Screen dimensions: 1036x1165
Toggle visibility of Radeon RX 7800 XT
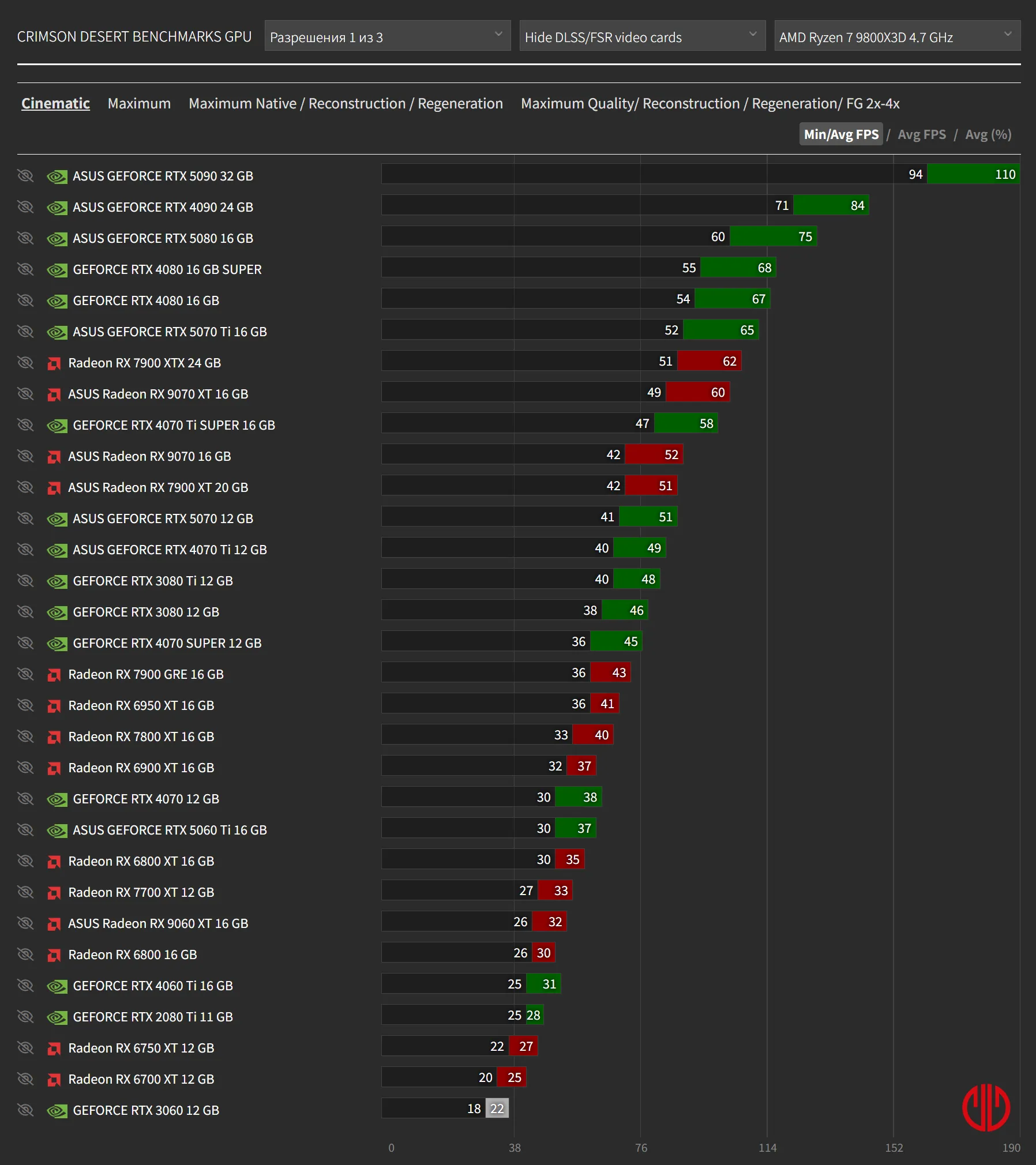25,736
